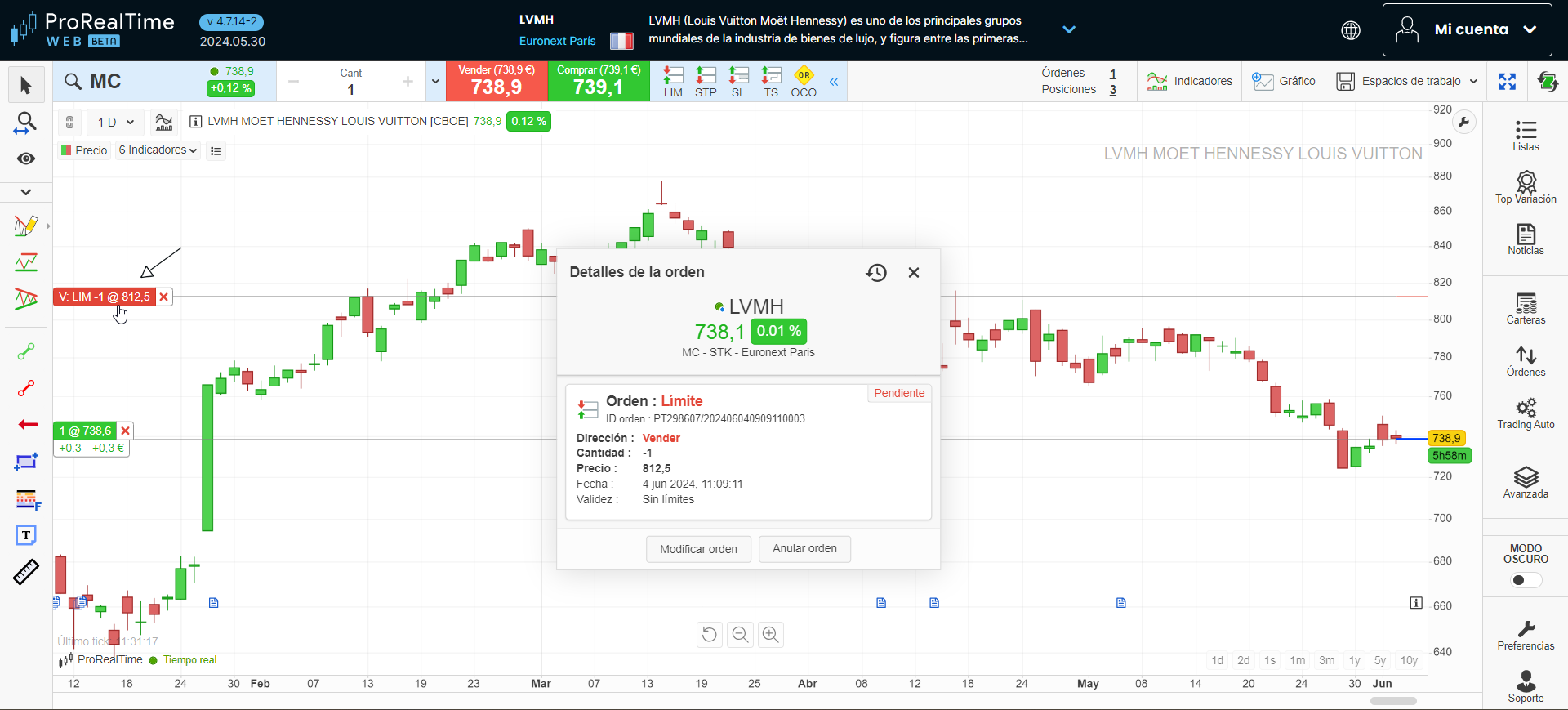Screen dimensions: 1568x710
Task: Select the 1m range button
Action: pyautogui.click(x=1297, y=660)
